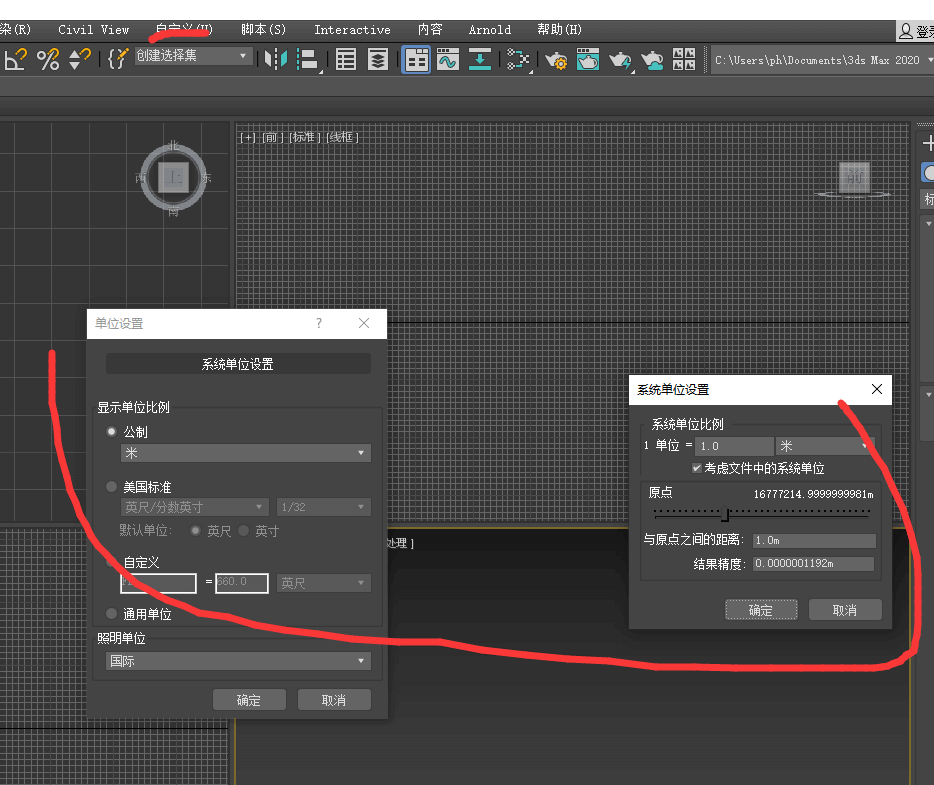Click 取消 in the 系统单位设置 dialog

[844, 610]
